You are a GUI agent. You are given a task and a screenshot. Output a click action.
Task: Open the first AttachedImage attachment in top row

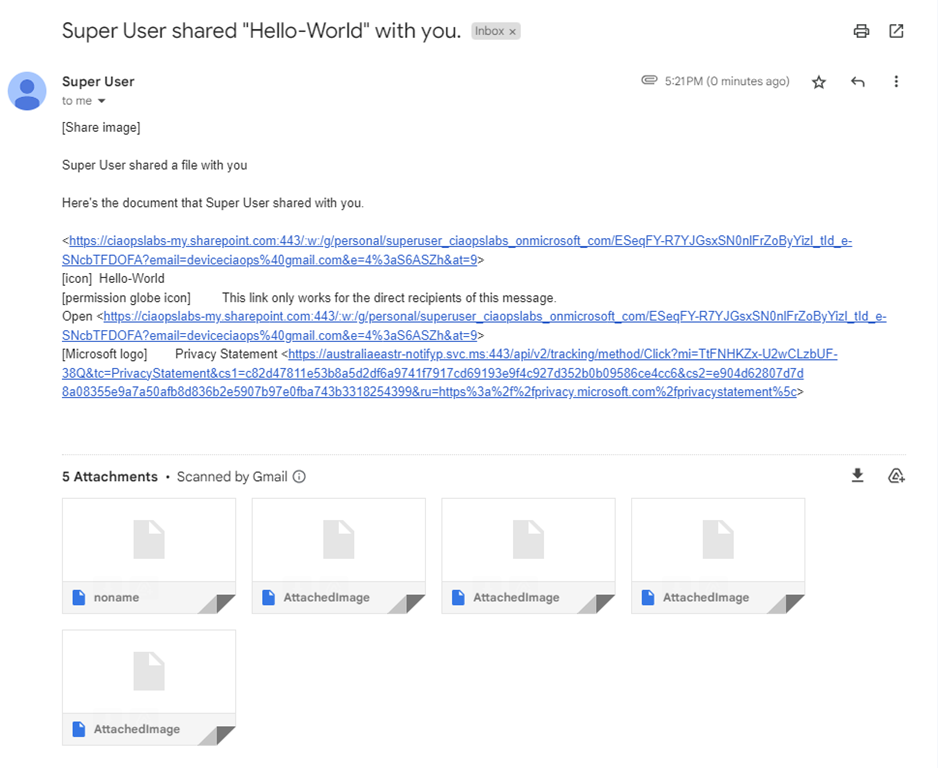pyautogui.click(x=338, y=555)
